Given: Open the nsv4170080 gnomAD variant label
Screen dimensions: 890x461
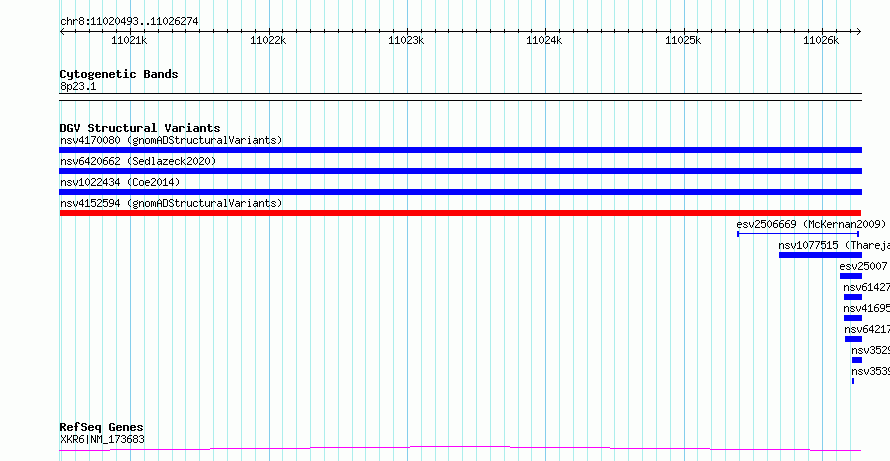Looking at the screenshot, I should coord(171,140).
